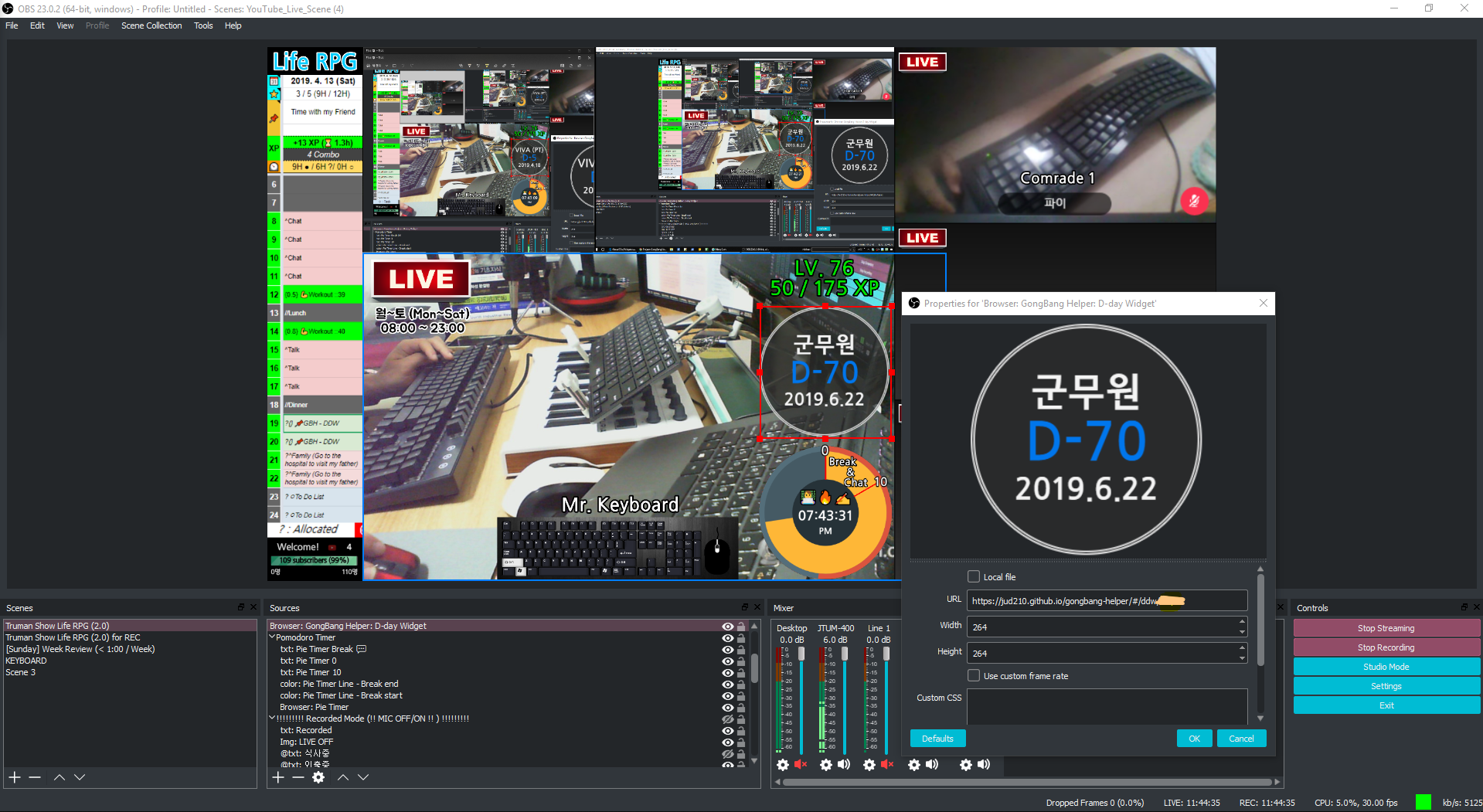Open source properties via the gear icon
The height and width of the screenshot is (812, 1483).
[x=319, y=777]
